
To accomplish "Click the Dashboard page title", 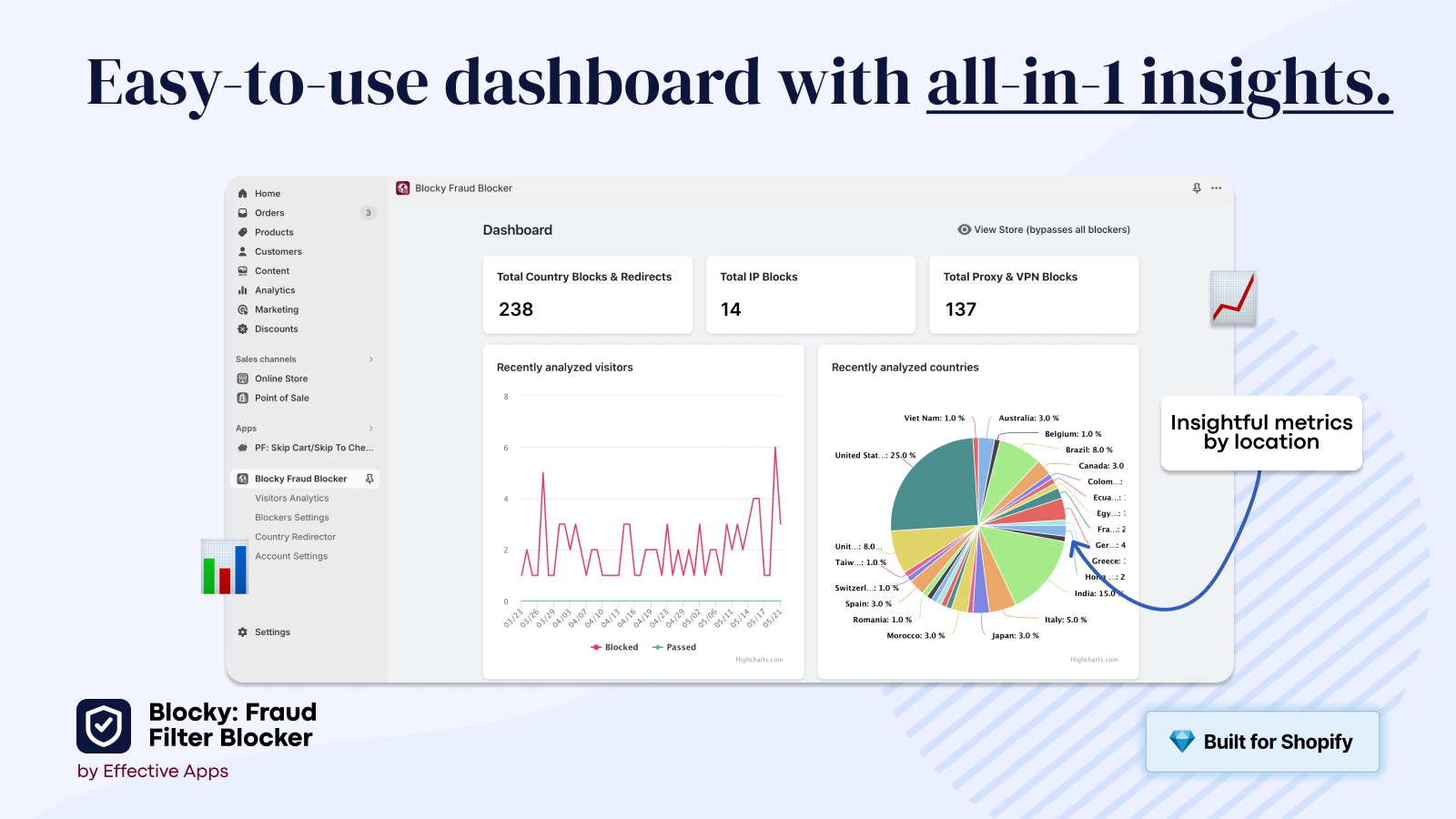I will pyautogui.click(x=518, y=230).
